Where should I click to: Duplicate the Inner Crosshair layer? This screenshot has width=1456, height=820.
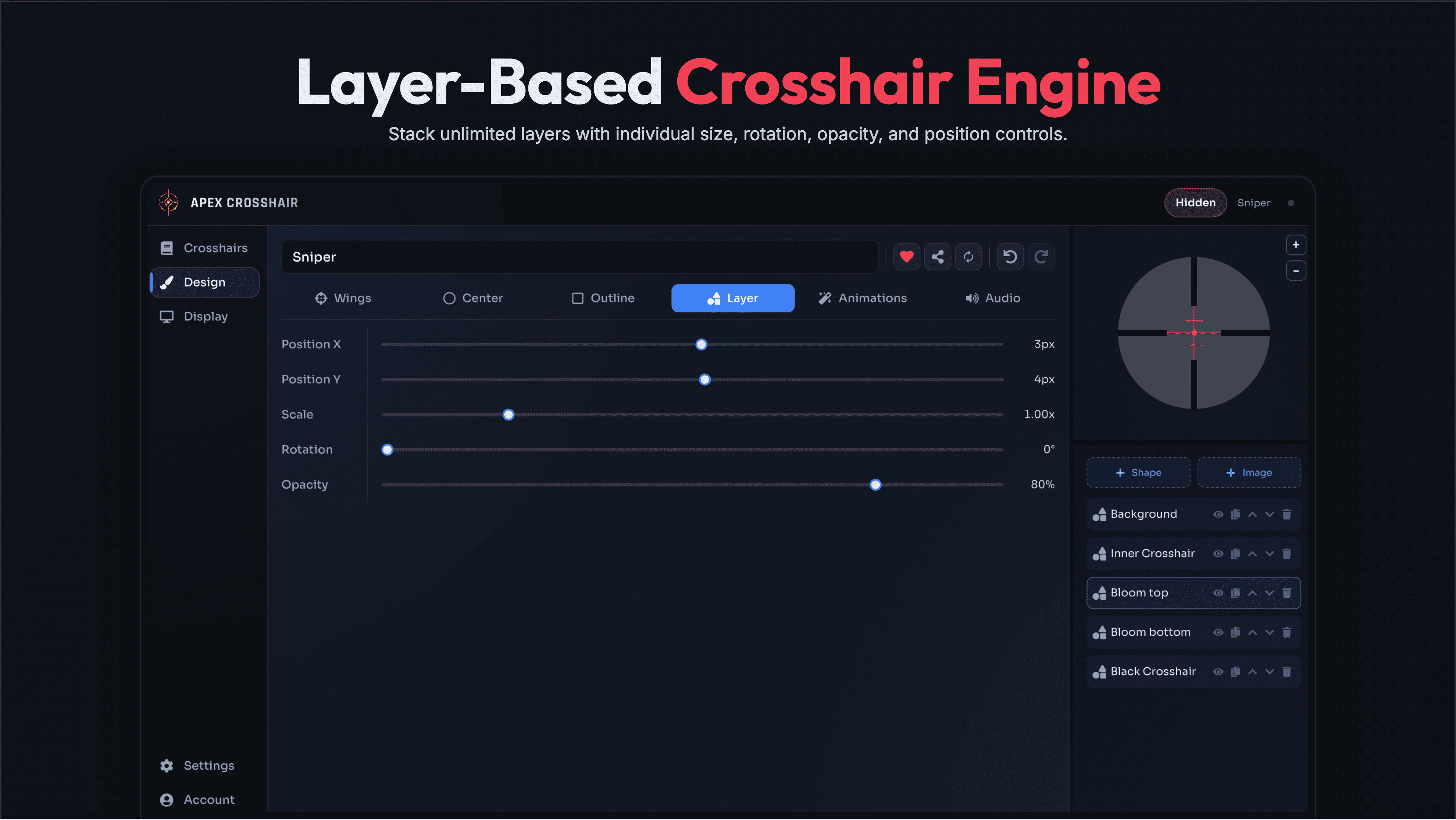pyautogui.click(x=1235, y=554)
